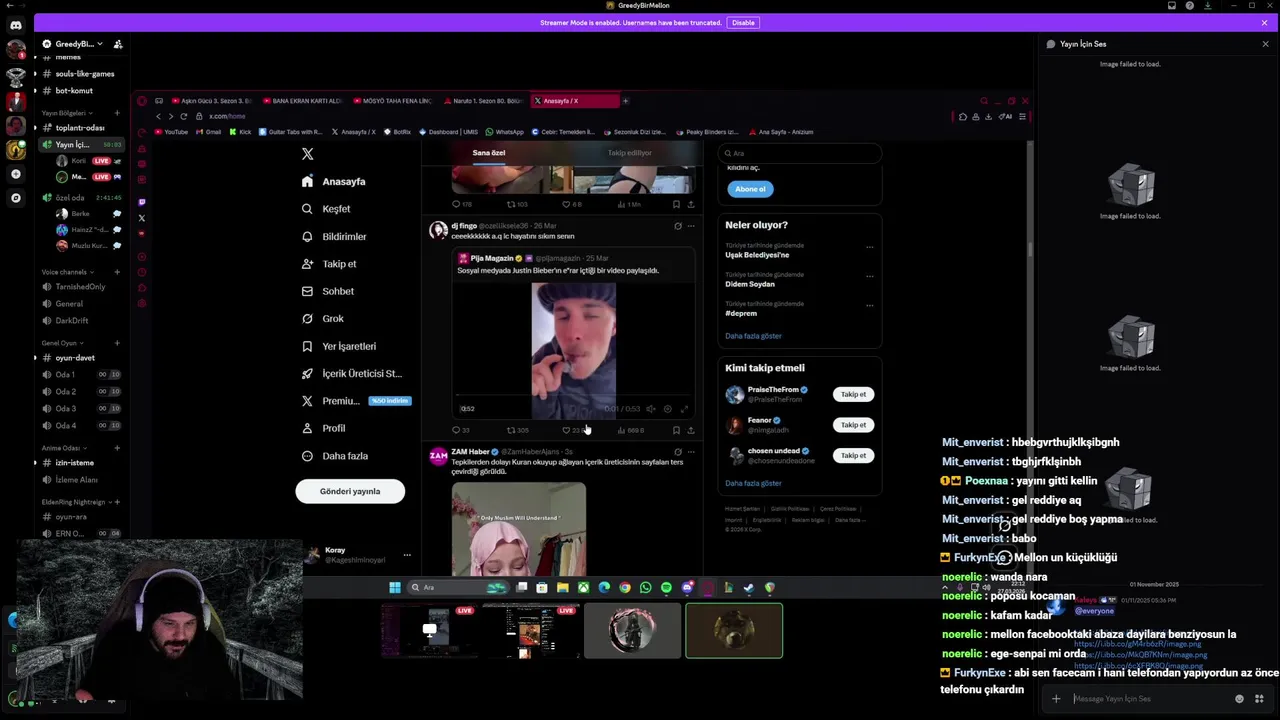Collapse the EldenRing Nightreign category
This screenshot has height=720, width=1280.
(x=75, y=502)
